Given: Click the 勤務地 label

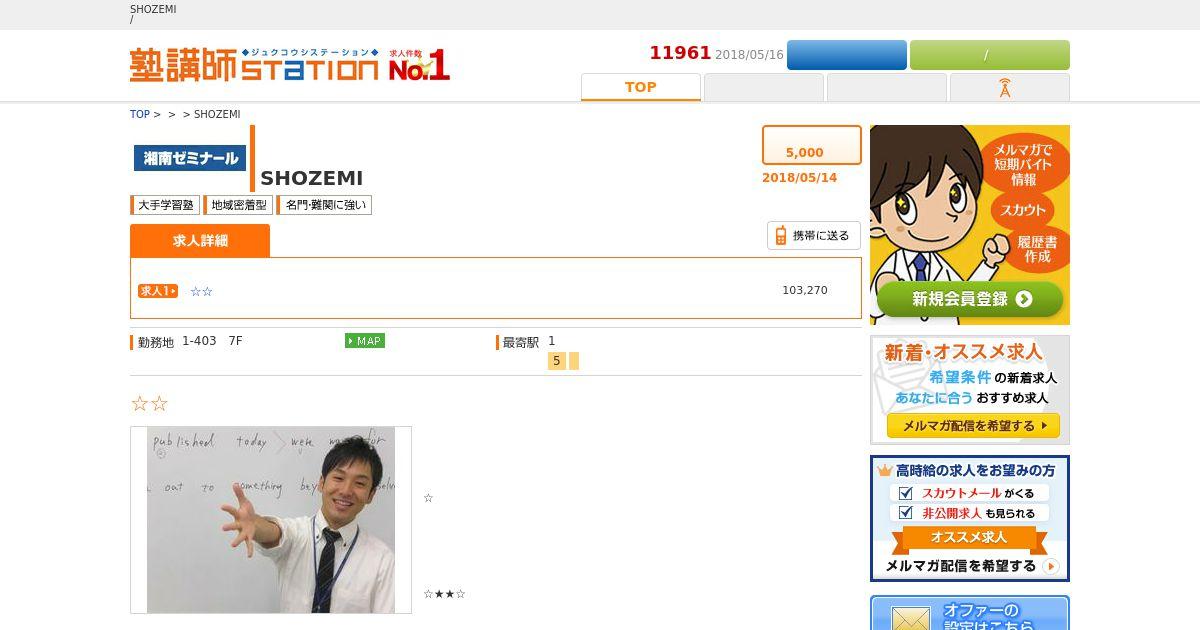Looking at the screenshot, I should pos(155,342).
